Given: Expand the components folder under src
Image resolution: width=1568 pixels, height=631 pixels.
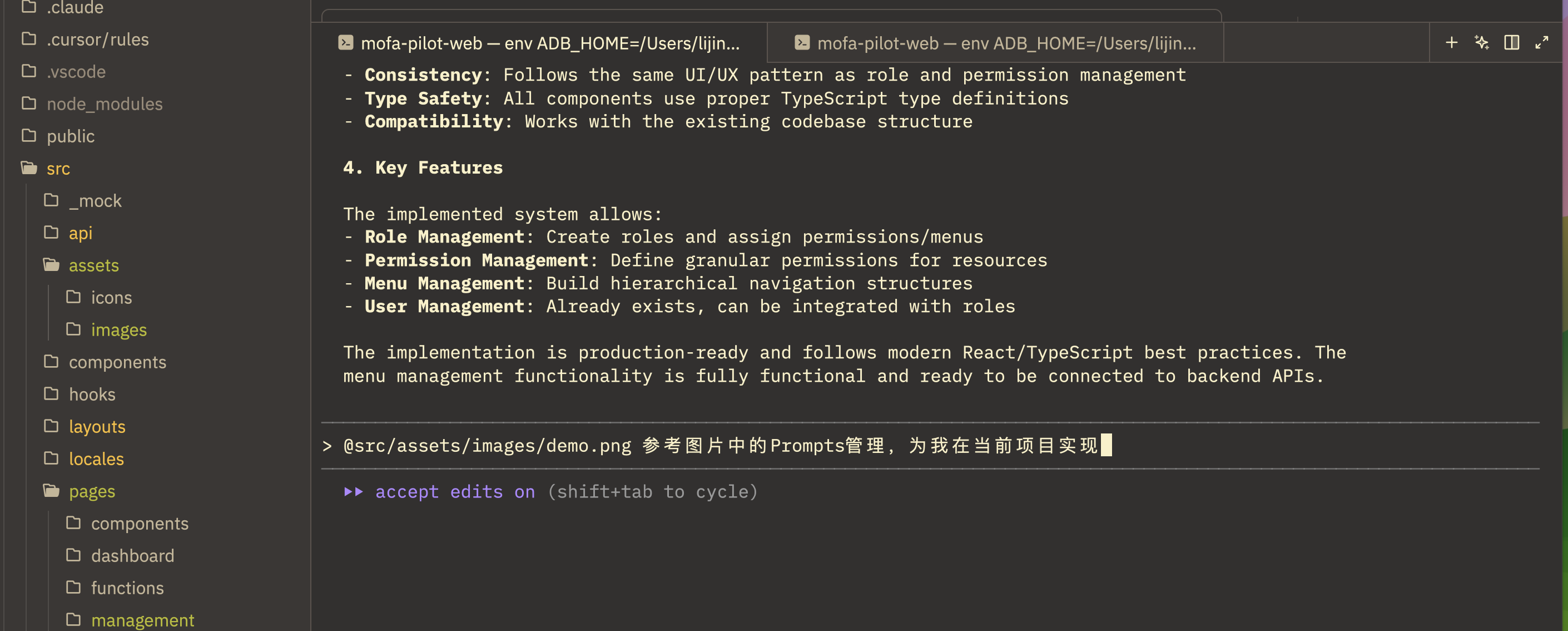Looking at the screenshot, I should pos(117,362).
